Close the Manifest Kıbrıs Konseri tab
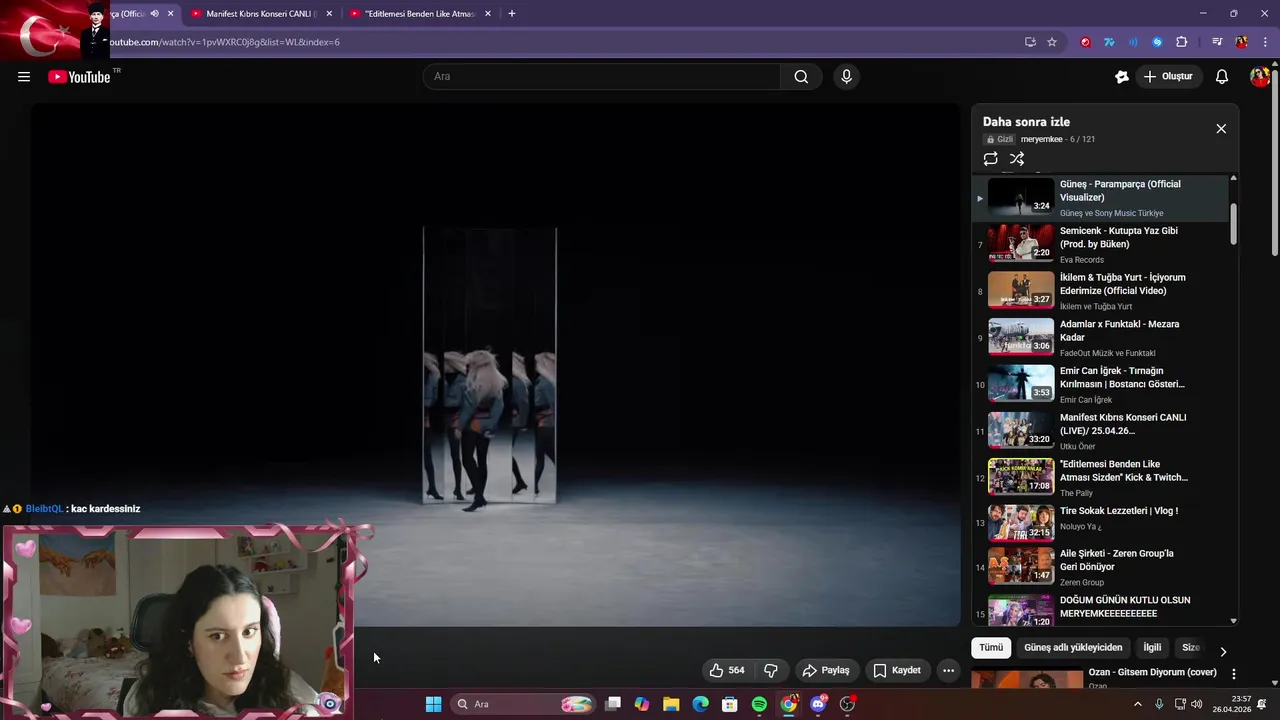This screenshot has height=720, width=1280. 329,14
